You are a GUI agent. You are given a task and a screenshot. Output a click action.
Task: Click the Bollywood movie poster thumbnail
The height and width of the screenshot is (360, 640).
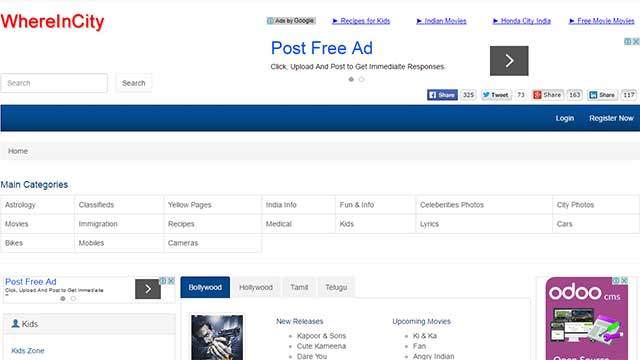tap(217, 338)
